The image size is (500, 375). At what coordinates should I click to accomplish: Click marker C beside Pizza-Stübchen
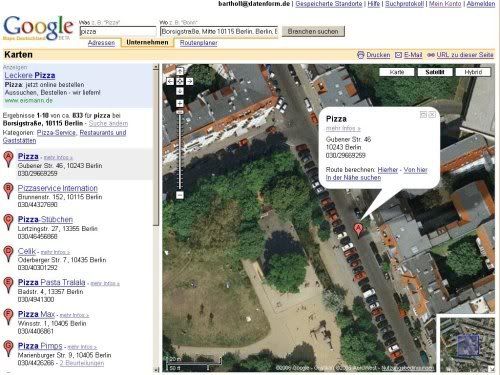click(x=8, y=222)
